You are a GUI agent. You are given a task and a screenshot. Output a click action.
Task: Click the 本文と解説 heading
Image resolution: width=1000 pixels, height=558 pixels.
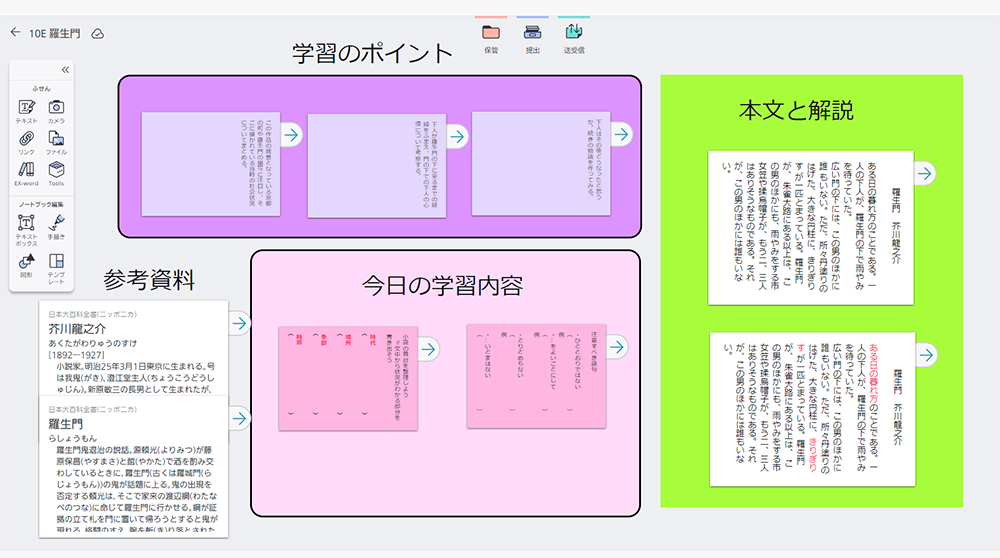[x=796, y=110]
